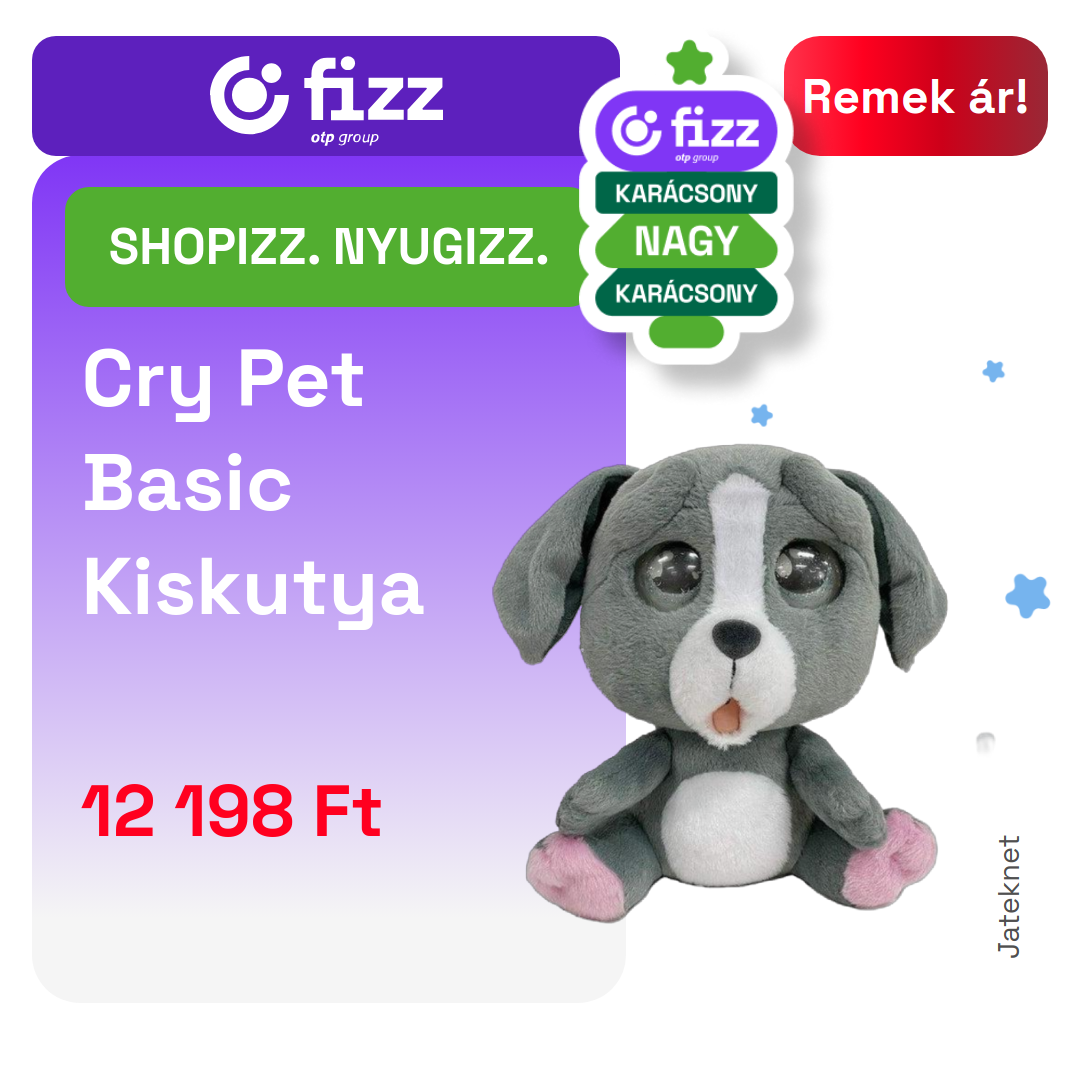Click the Remek ár! red badge
Viewport: 1080px width, 1080px height.
coord(915,96)
